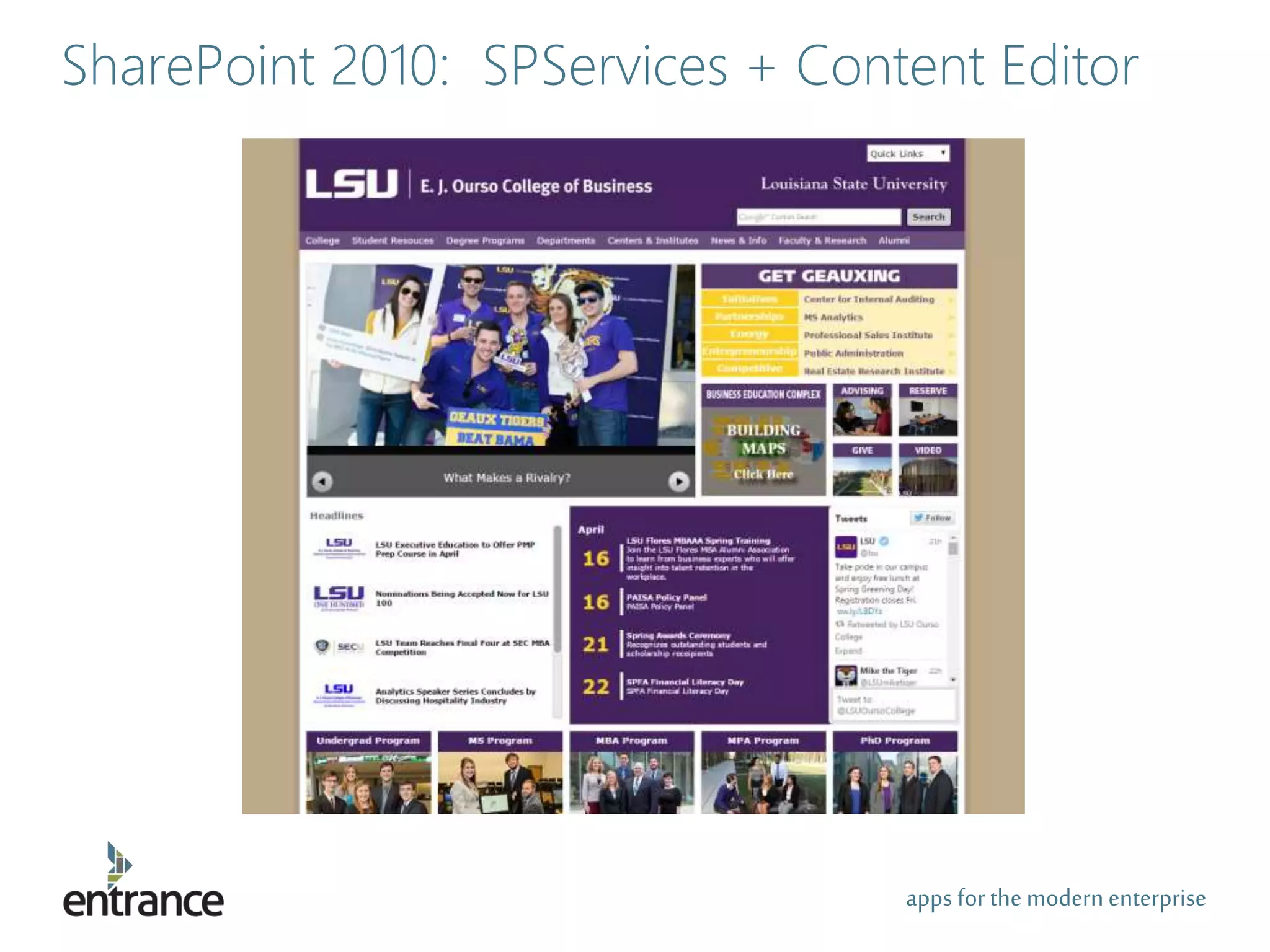Click LSU logo beside Executive Education headline

[x=339, y=548]
